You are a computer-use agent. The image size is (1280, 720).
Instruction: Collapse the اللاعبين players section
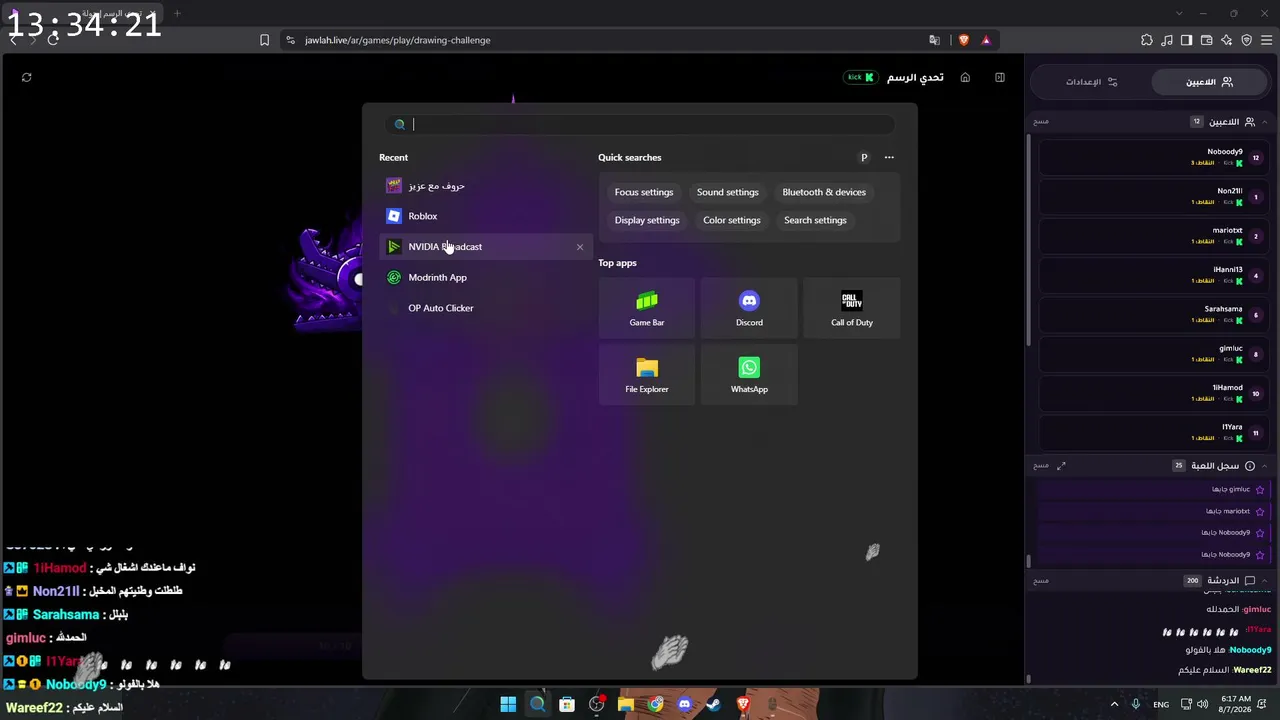coord(1264,122)
